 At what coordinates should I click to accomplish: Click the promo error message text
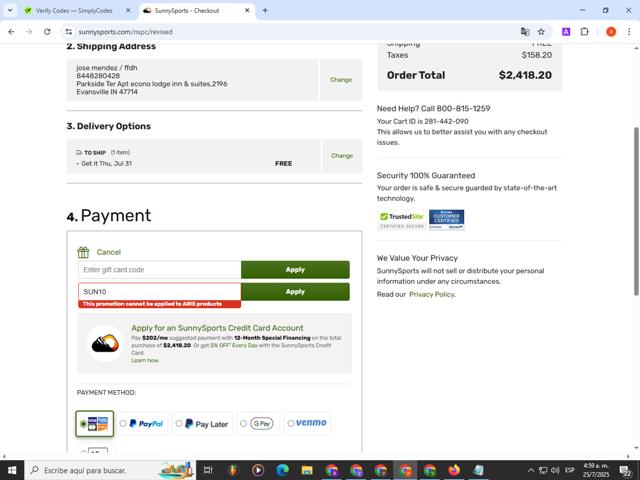tap(152, 304)
